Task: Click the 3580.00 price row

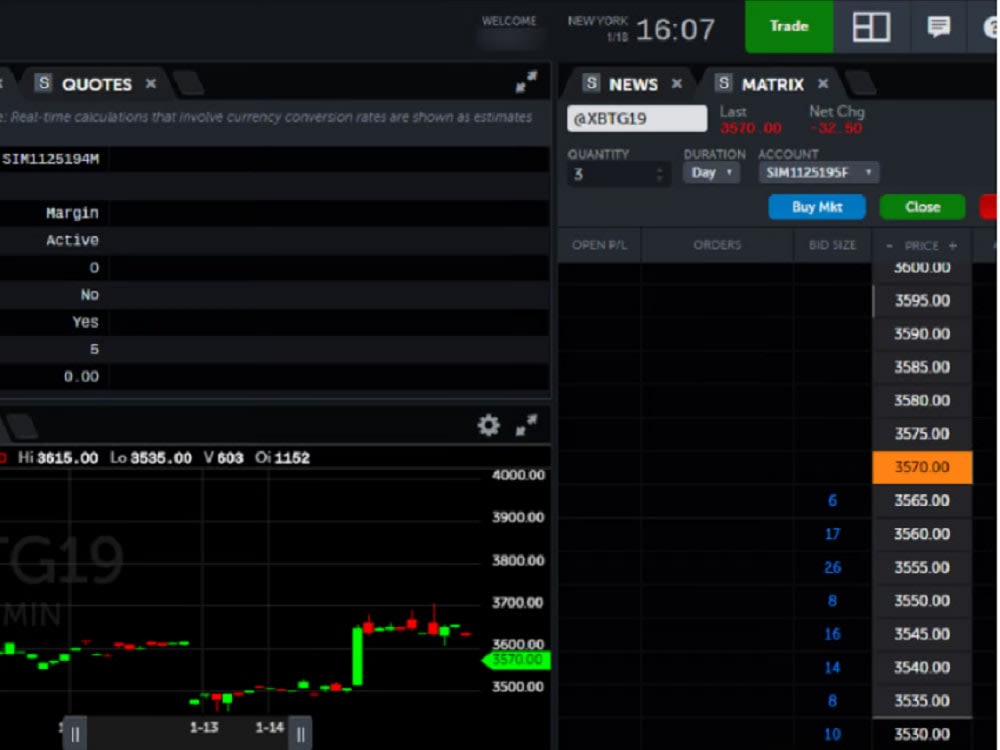Action: click(x=922, y=401)
